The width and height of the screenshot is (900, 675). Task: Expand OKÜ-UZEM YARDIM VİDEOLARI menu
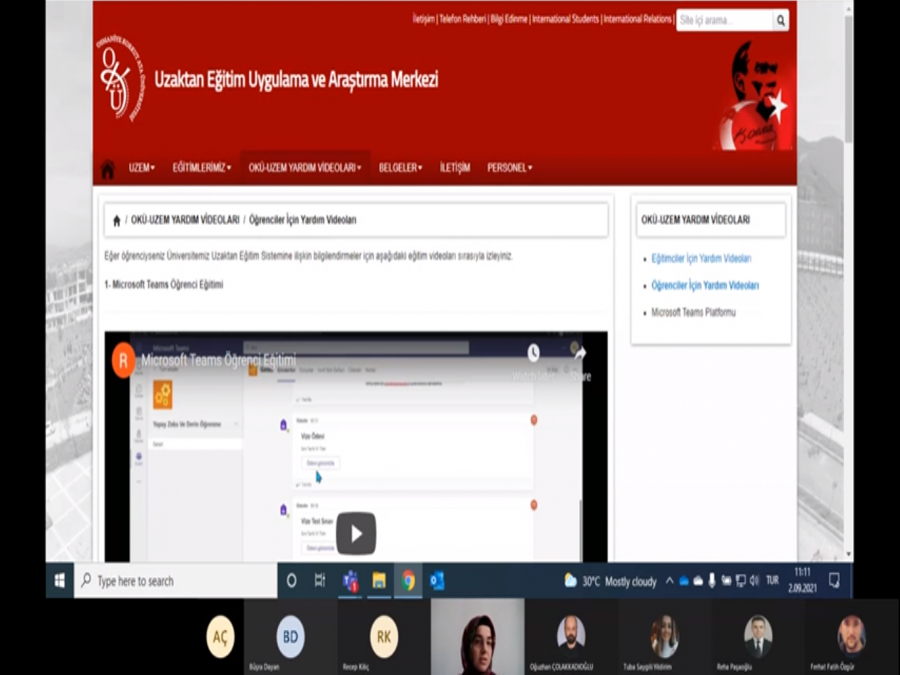pyautogui.click(x=305, y=168)
